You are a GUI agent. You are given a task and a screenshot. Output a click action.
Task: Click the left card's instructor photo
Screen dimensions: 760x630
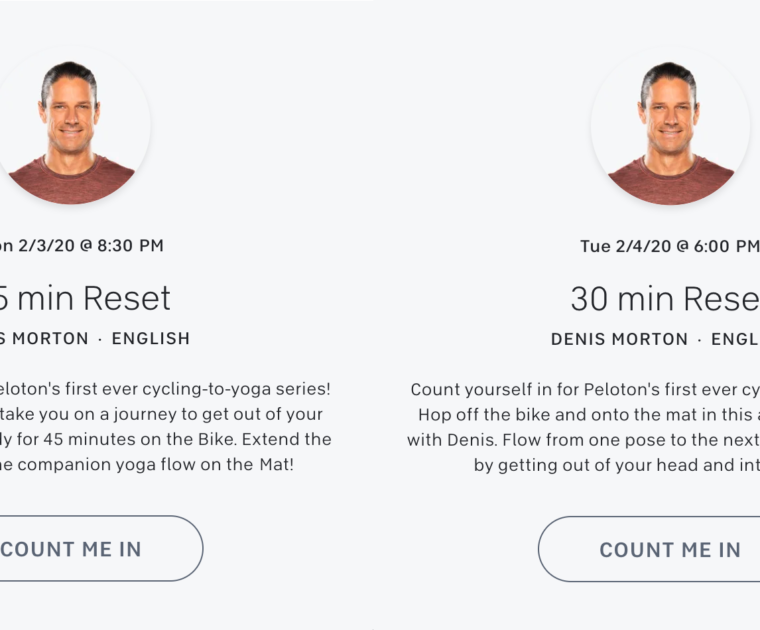tap(72, 127)
